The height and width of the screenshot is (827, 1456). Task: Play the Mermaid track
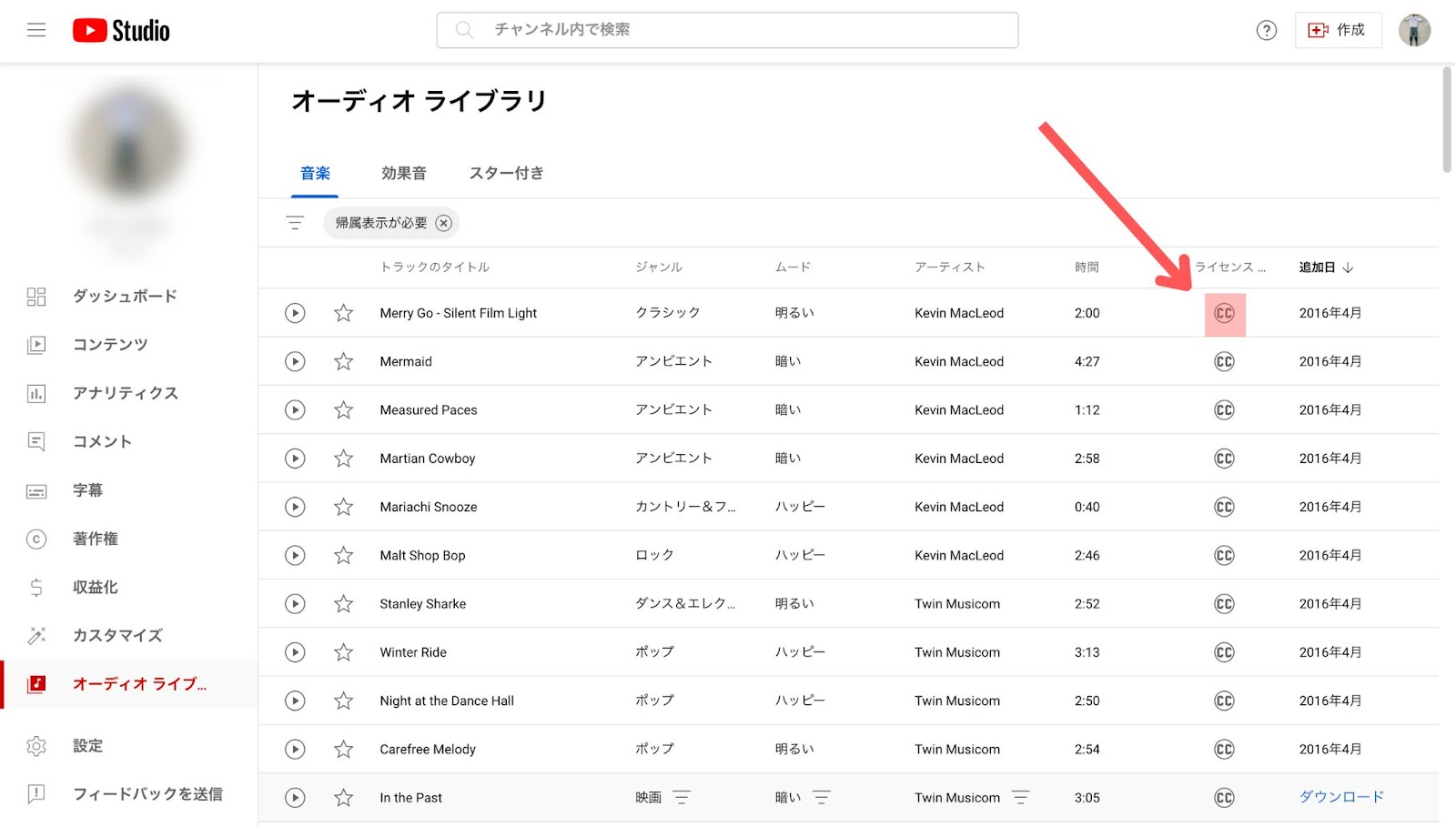click(x=295, y=361)
